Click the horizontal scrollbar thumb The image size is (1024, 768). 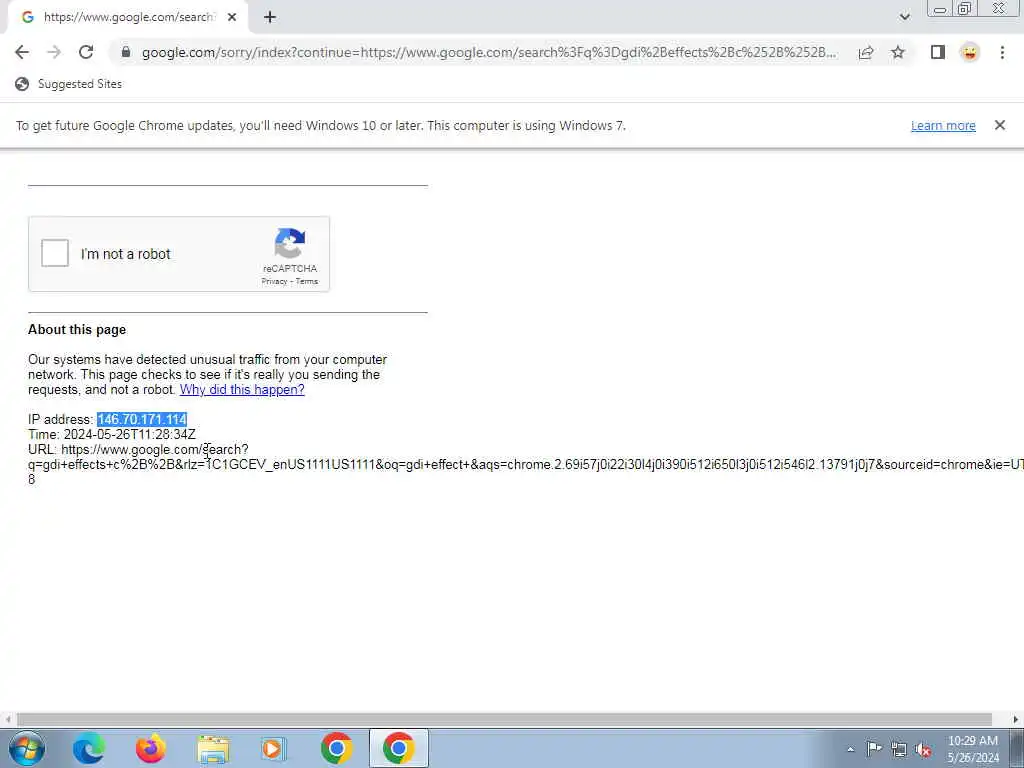(504, 720)
